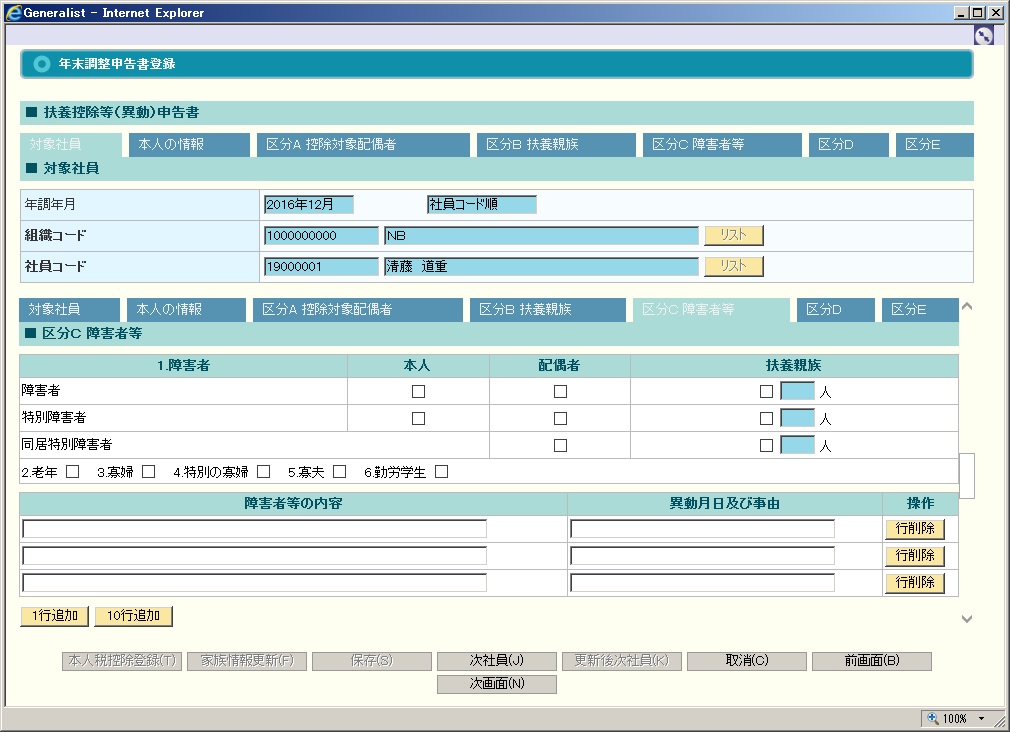Screen dimensions: 1010x732
Task: Click the Internet Explorer logo in title bar
Action: 13,13
